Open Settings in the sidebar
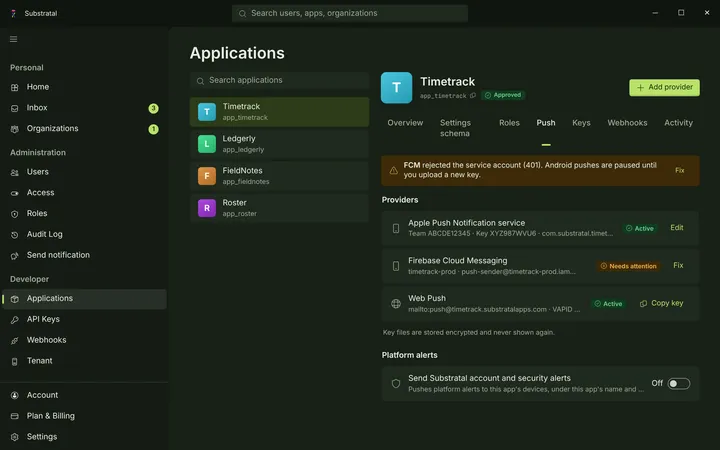The width and height of the screenshot is (720, 450). [x=84, y=437]
